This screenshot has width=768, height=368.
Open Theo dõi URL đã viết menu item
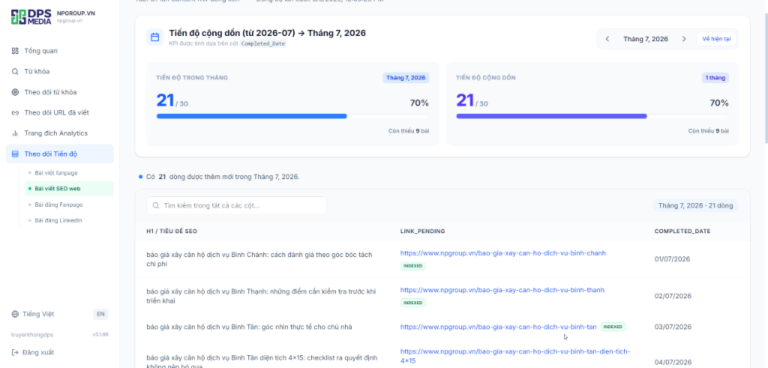click(60, 113)
